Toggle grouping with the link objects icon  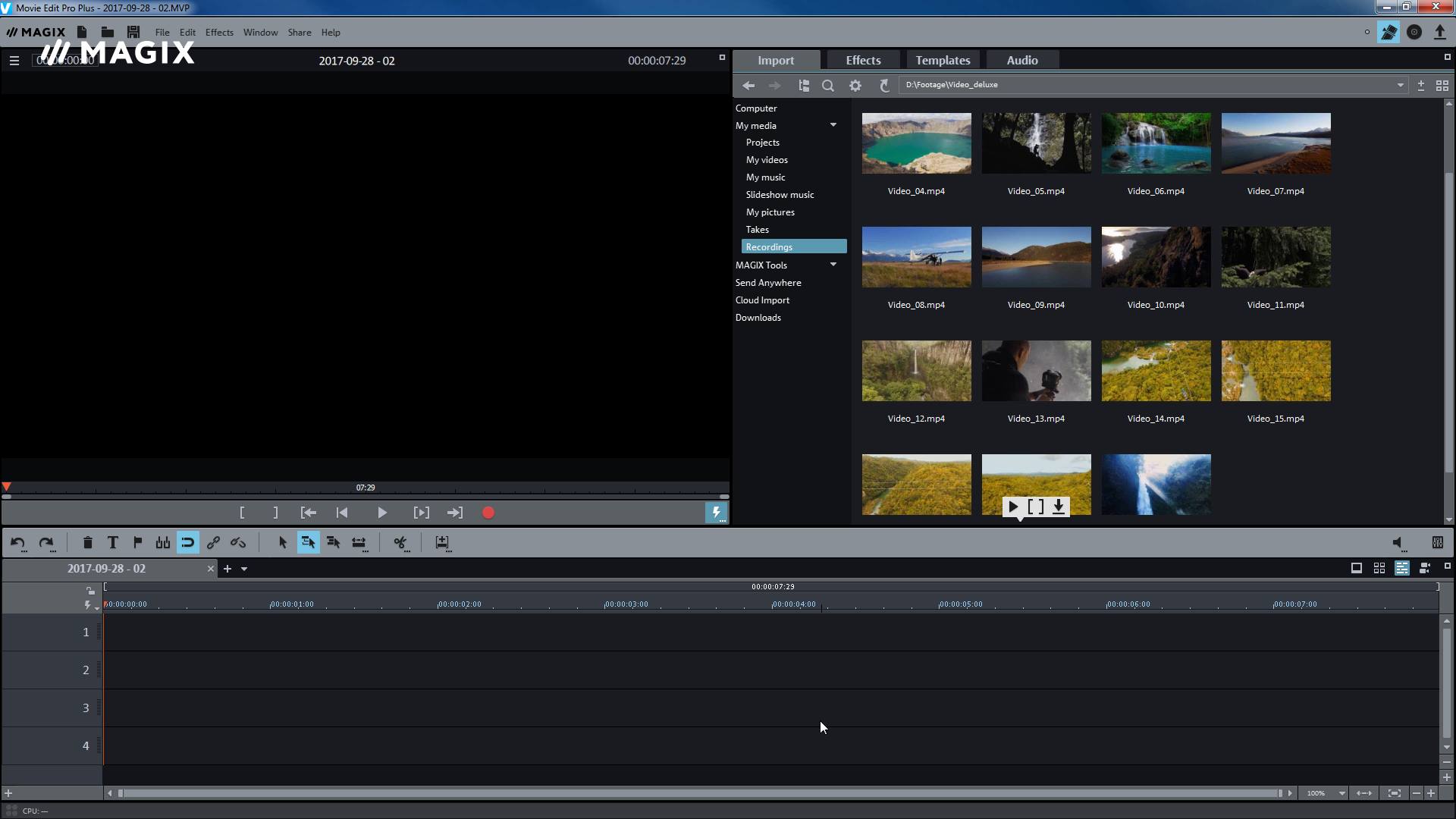213,542
